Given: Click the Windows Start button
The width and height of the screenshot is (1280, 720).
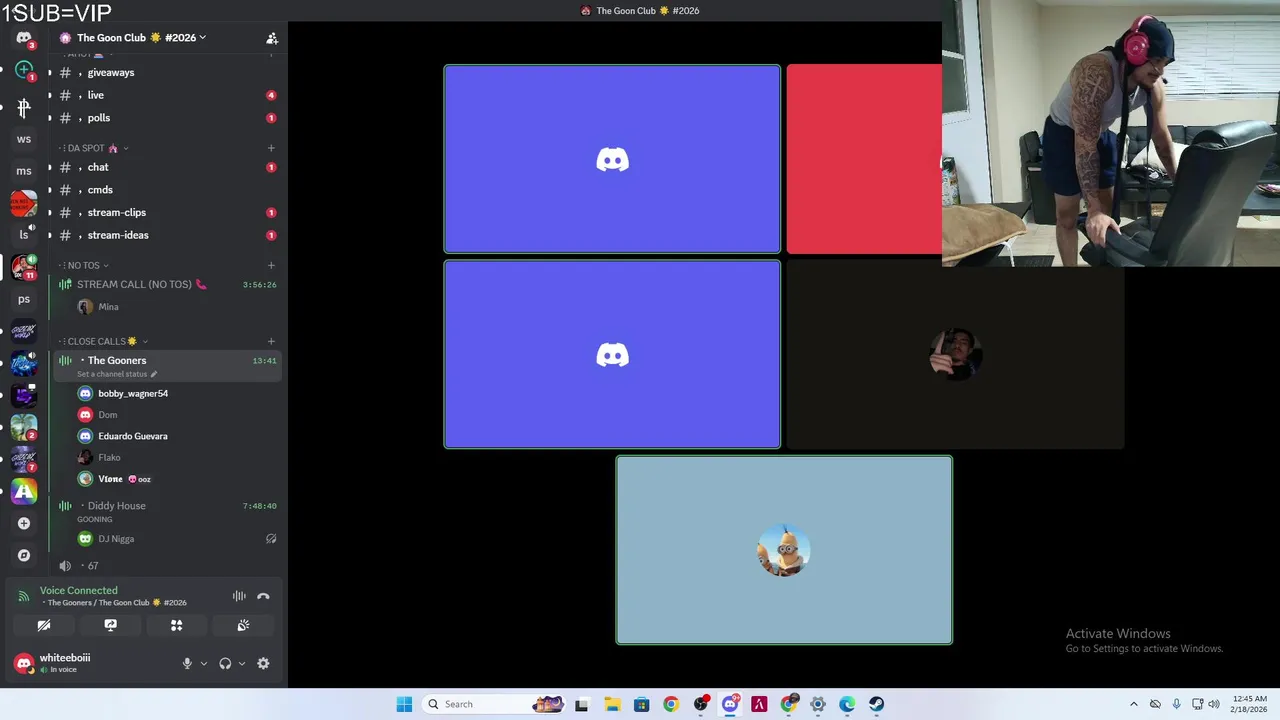Looking at the screenshot, I should pyautogui.click(x=404, y=704).
